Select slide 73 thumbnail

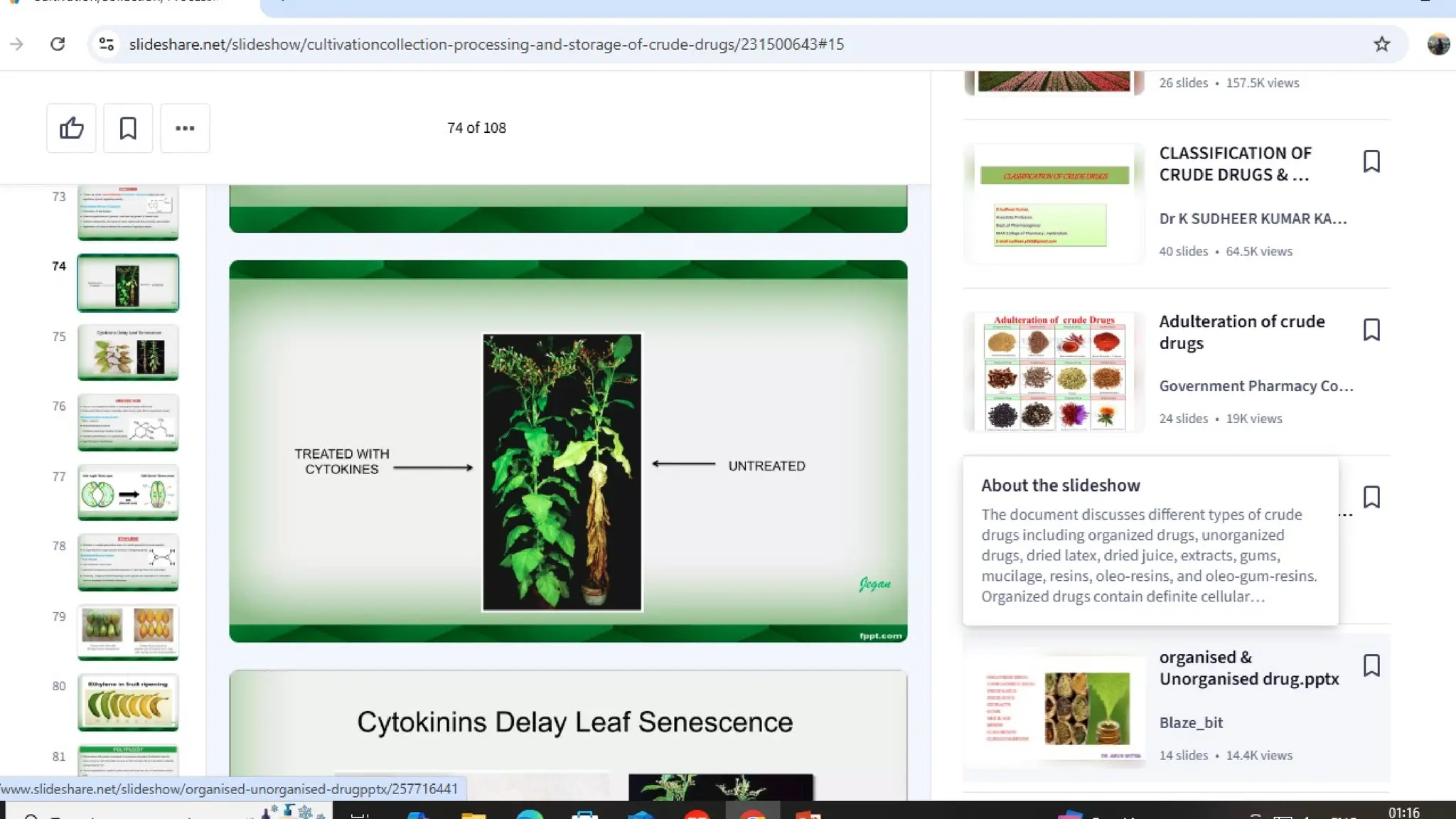[x=128, y=213]
